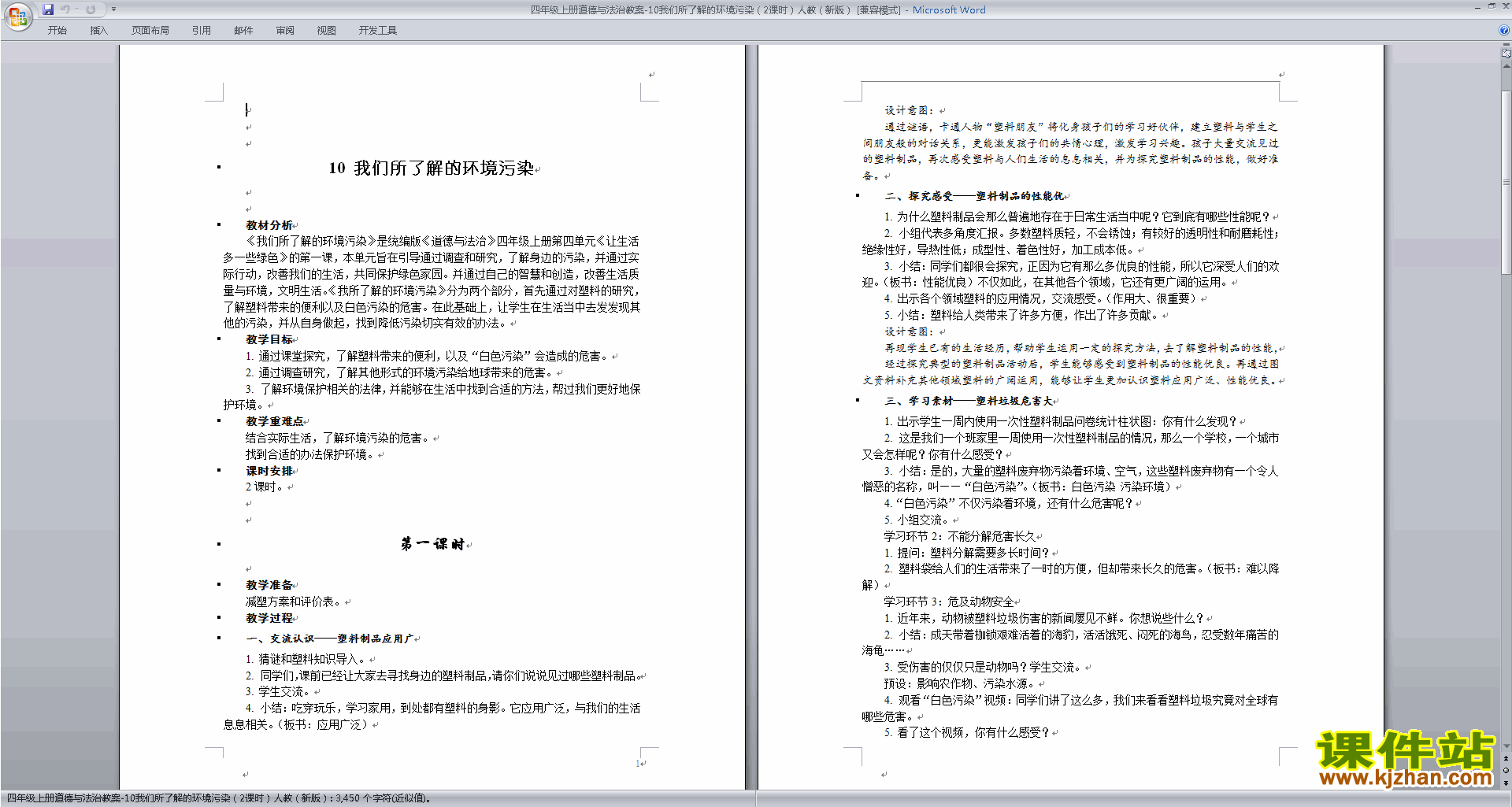This screenshot has width=1512, height=807.
Task: Click the heading '二、探究感受——塑料制品的性能优'
Action: (x=974, y=196)
